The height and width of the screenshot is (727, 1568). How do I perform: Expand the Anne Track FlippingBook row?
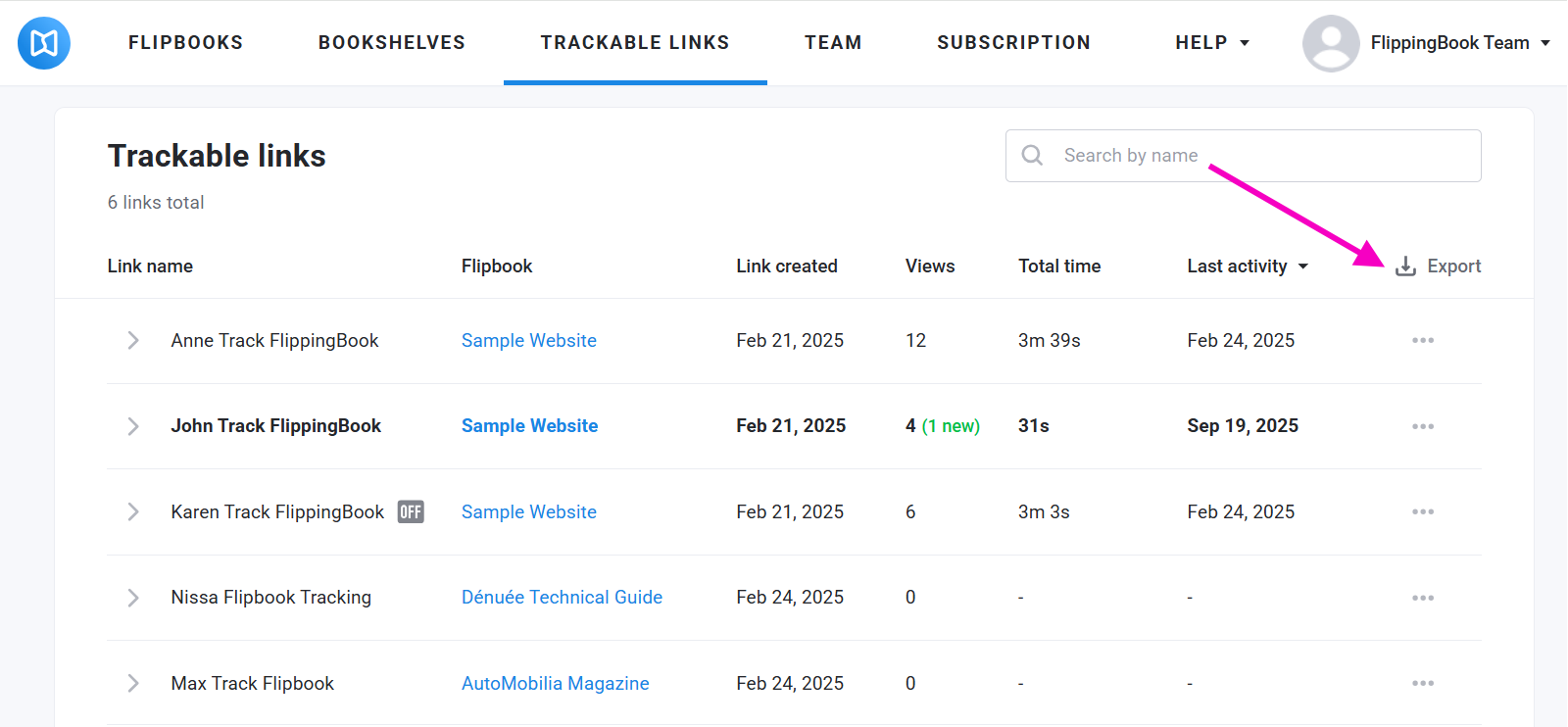pyautogui.click(x=133, y=341)
